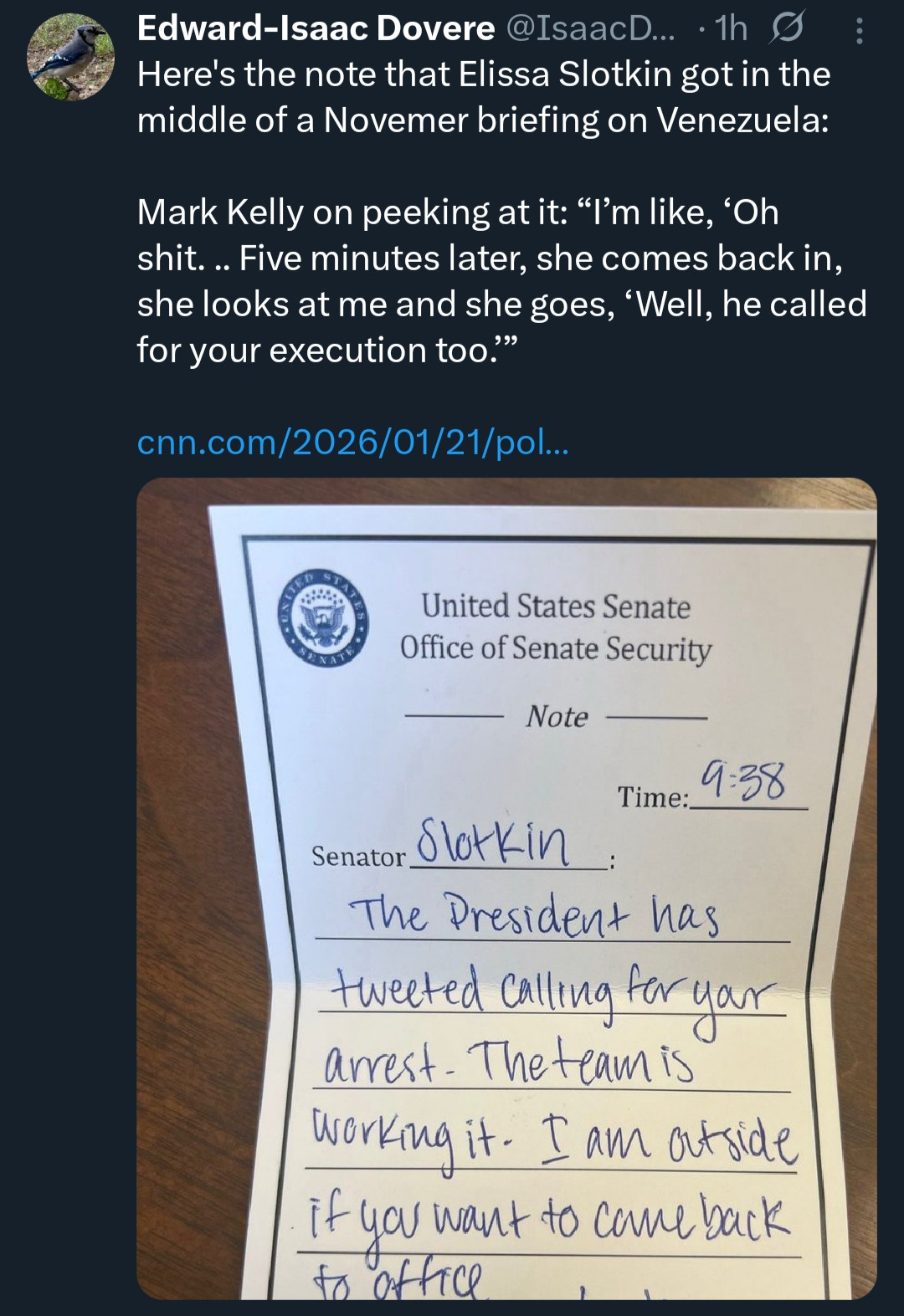
Task: Open the blue jay profile avatar
Action: [x=70, y=58]
